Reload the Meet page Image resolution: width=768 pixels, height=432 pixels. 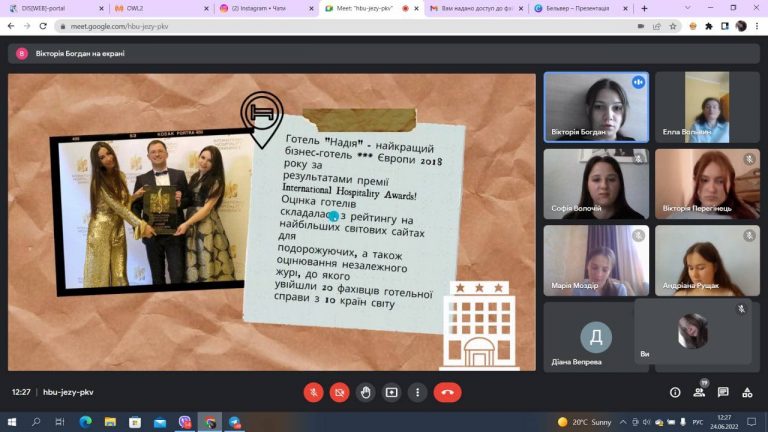click(x=43, y=26)
